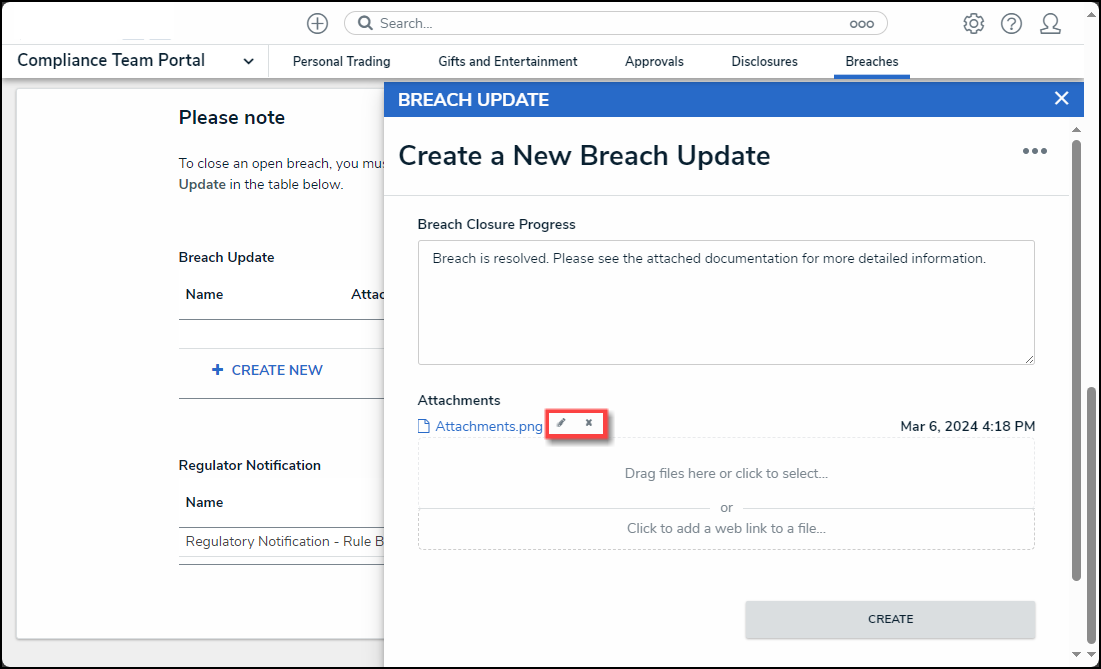Open the help question mark icon
Viewport: 1101px width, 669px height.
[x=1011, y=24]
